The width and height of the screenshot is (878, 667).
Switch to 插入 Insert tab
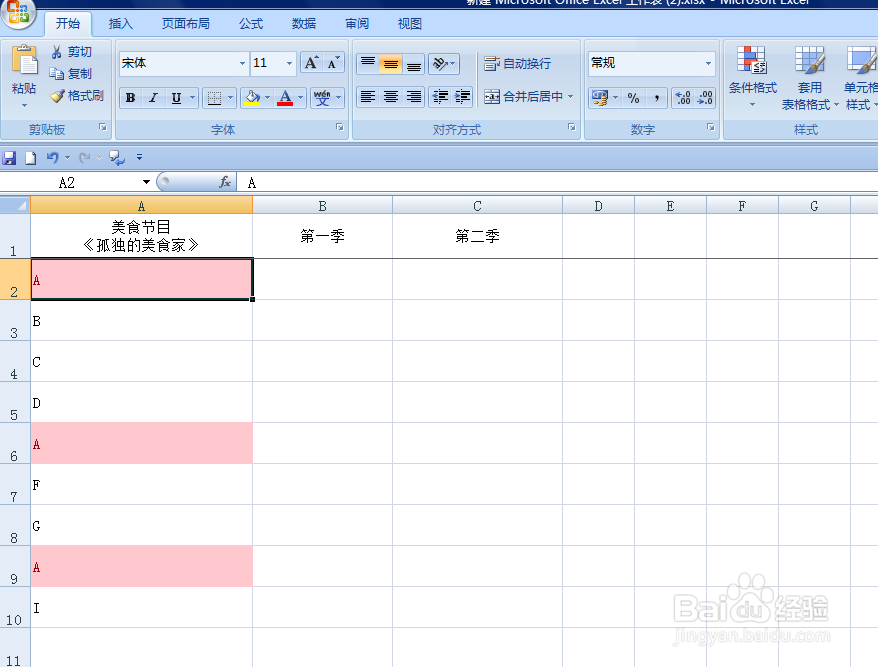pos(120,24)
